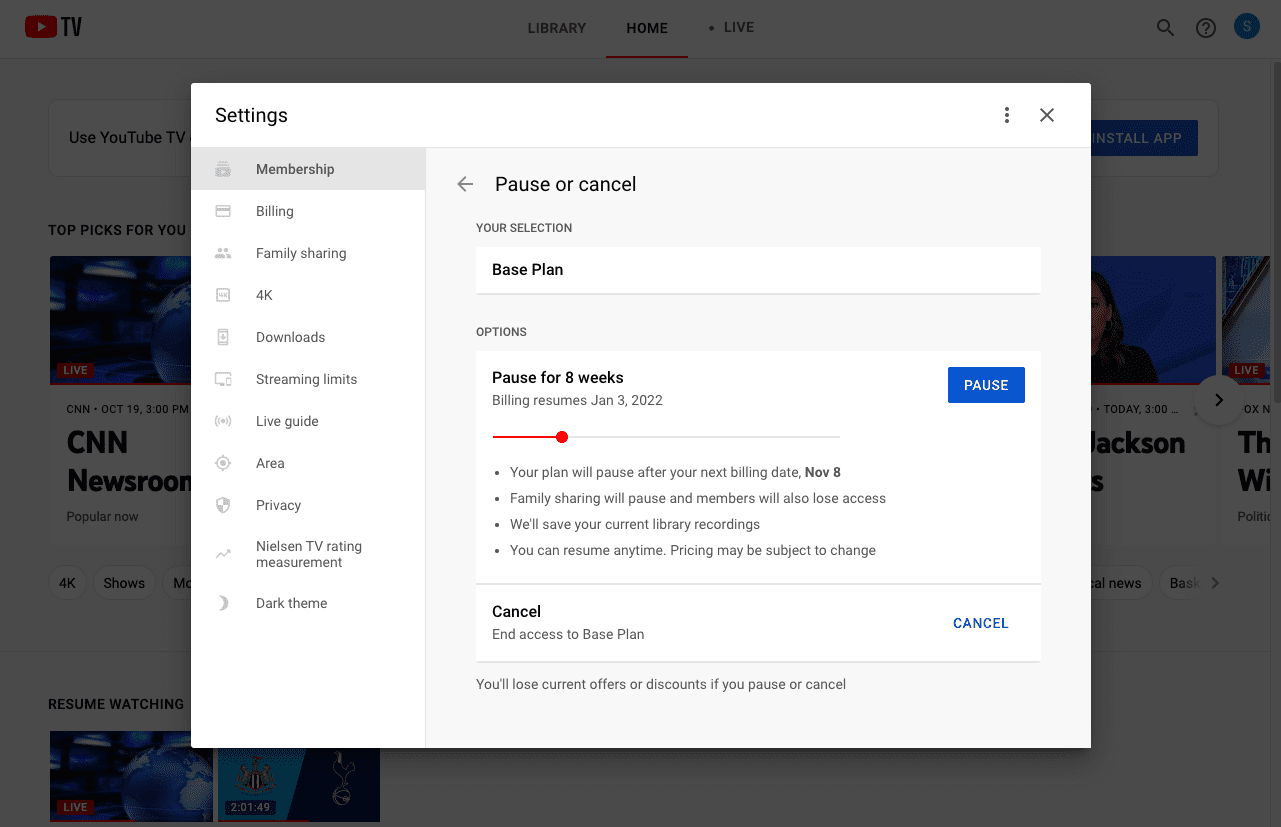Viewport: 1281px width, 827px height.
Task: Click the pause duration slider handle
Action: coord(562,437)
